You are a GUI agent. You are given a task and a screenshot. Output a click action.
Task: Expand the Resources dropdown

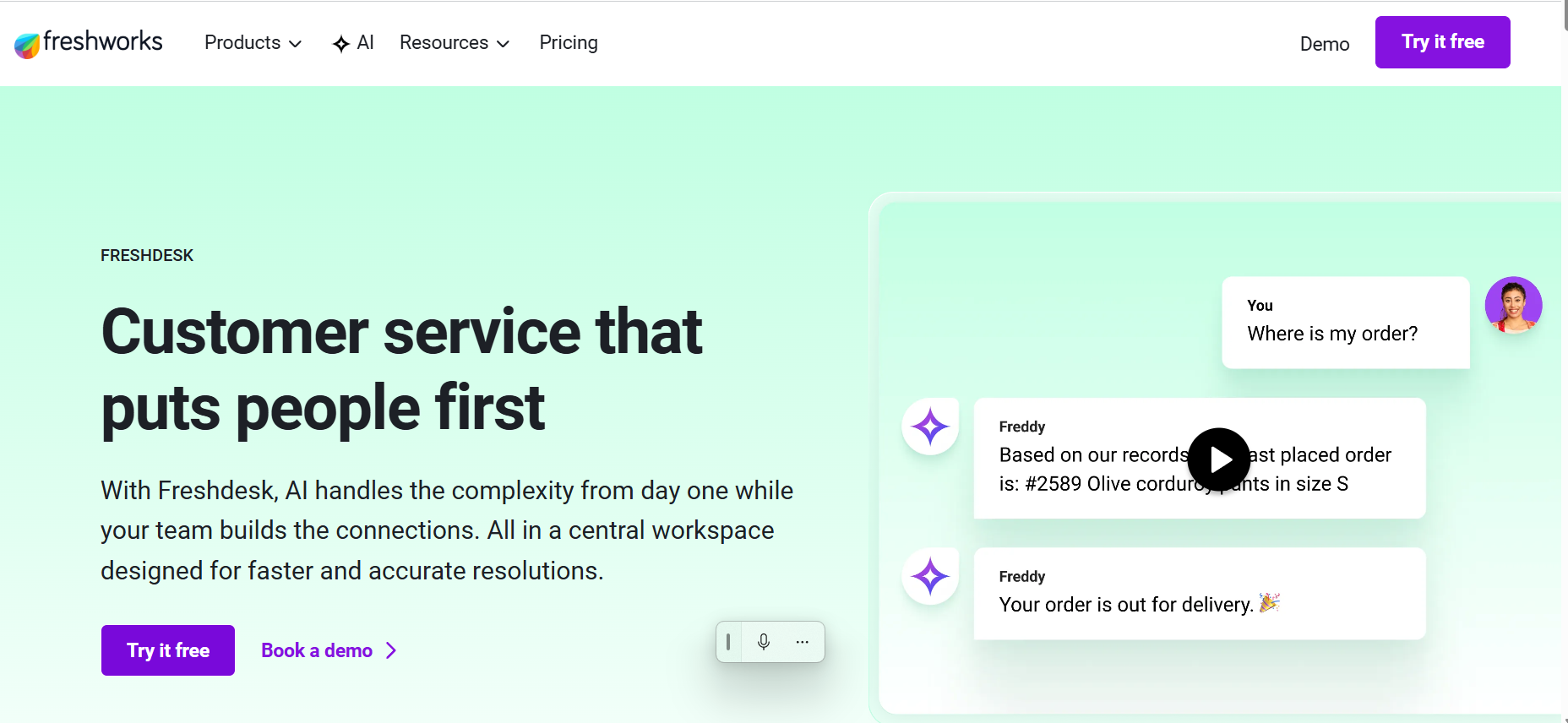[455, 43]
